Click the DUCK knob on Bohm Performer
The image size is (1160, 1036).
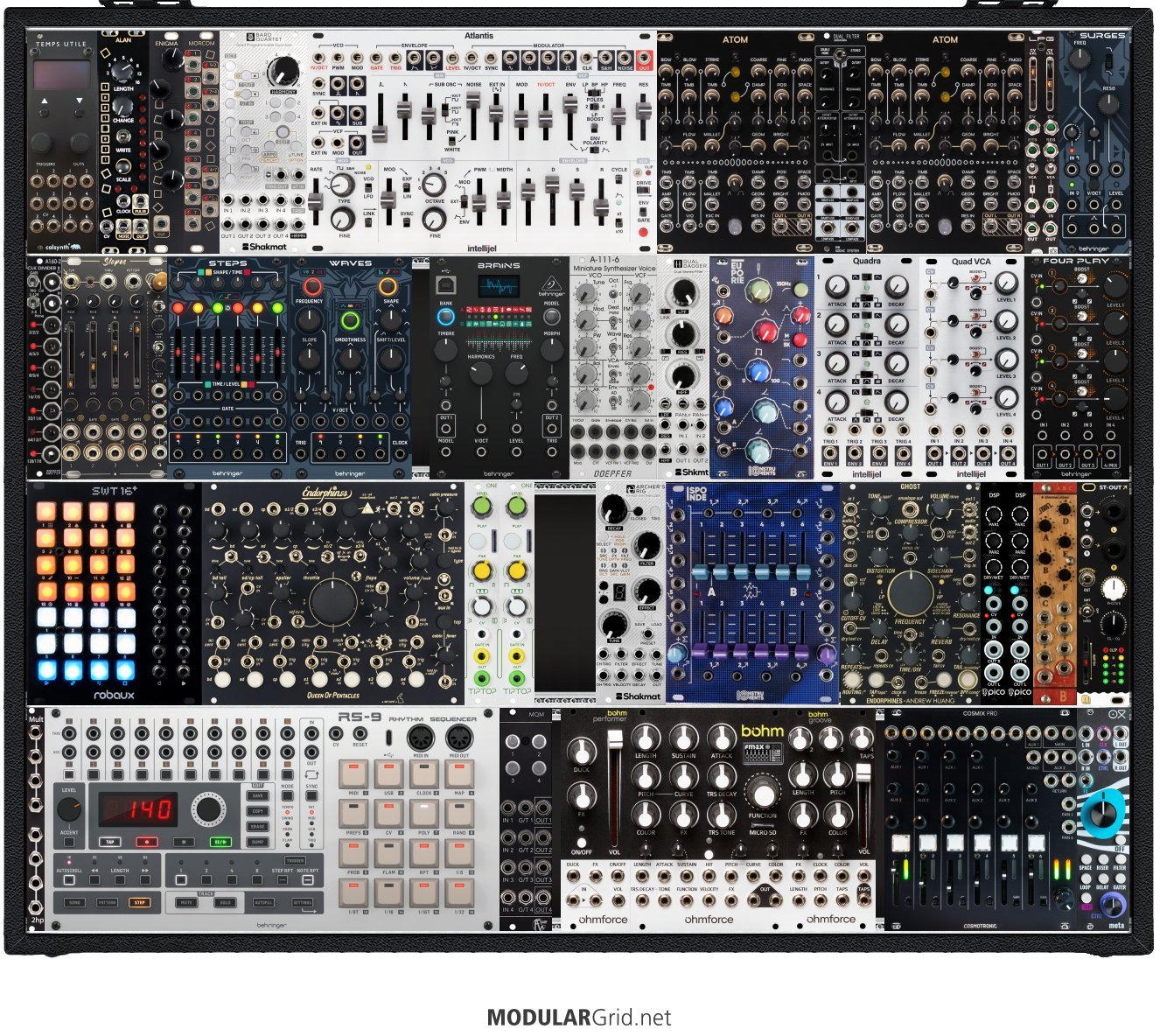click(x=582, y=753)
